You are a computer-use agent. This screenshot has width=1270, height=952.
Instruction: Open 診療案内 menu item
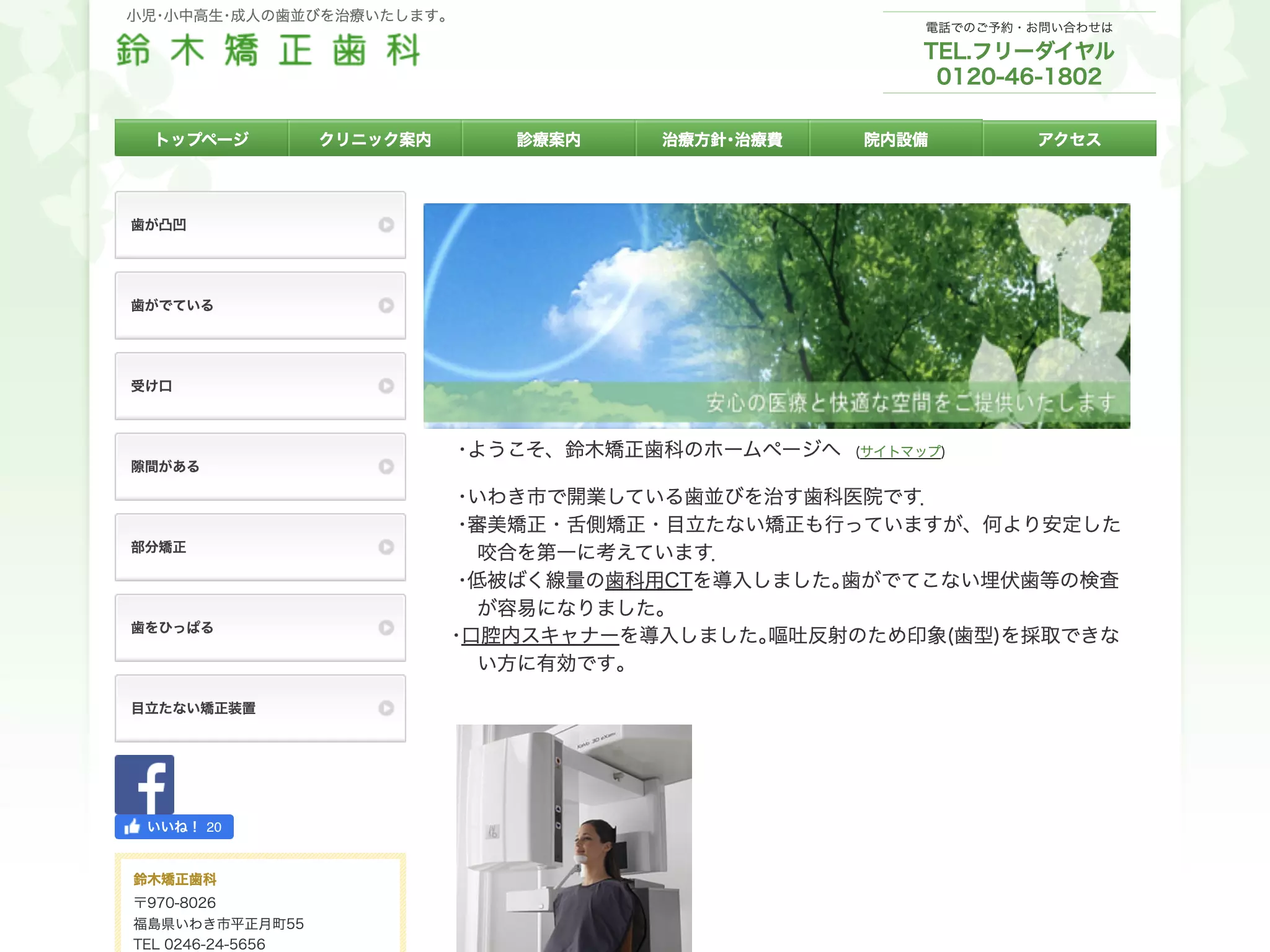click(549, 138)
